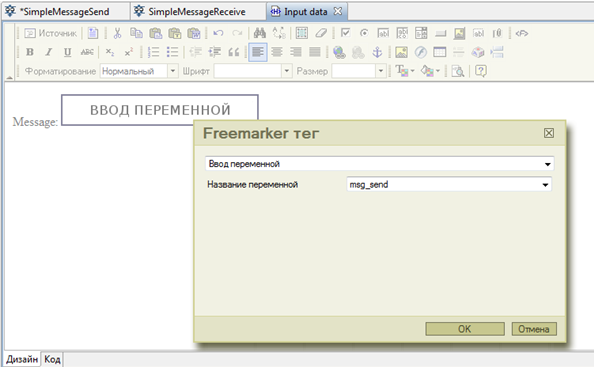The height and width of the screenshot is (367, 594).
Task: Click OK in Freemarker dialog
Action: point(465,329)
